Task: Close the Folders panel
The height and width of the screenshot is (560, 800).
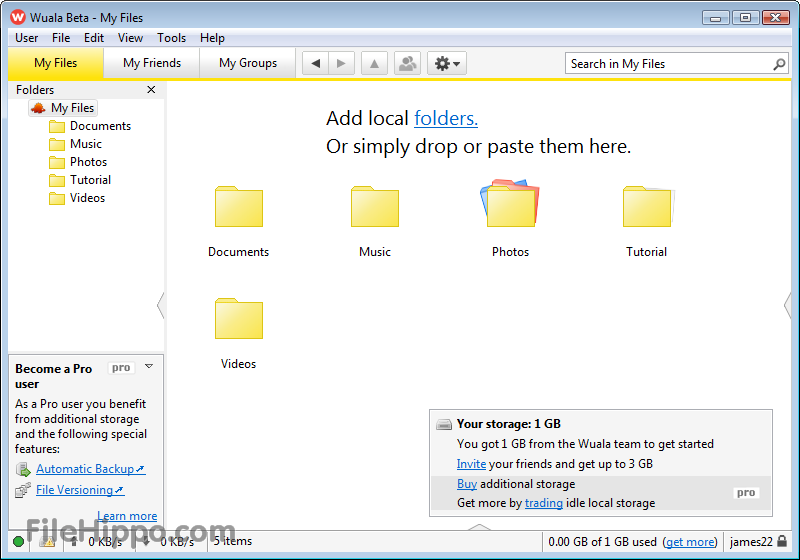Action: point(151,90)
